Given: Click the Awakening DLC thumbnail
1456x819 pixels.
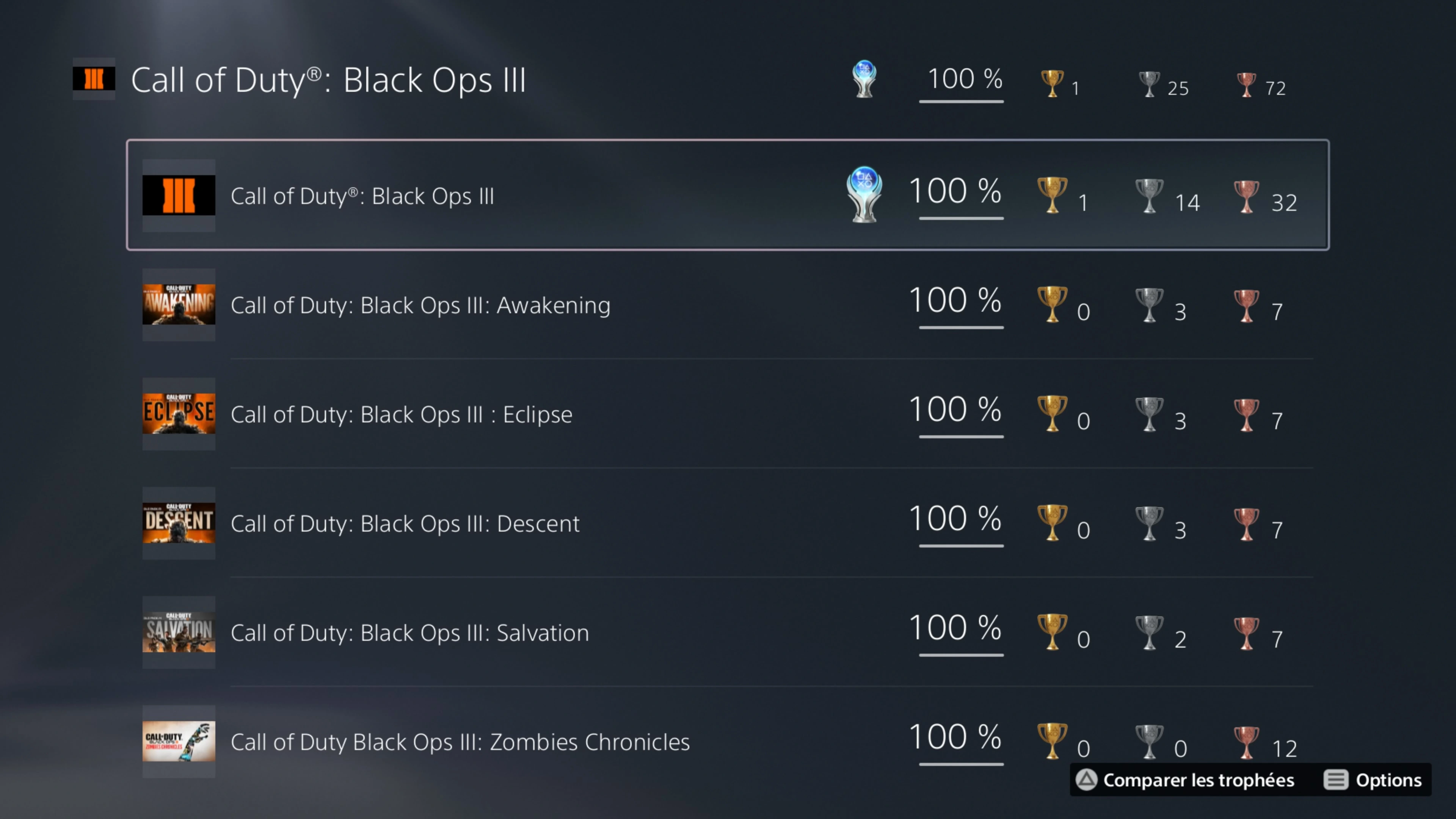Looking at the screenshot, I should 179,304.
